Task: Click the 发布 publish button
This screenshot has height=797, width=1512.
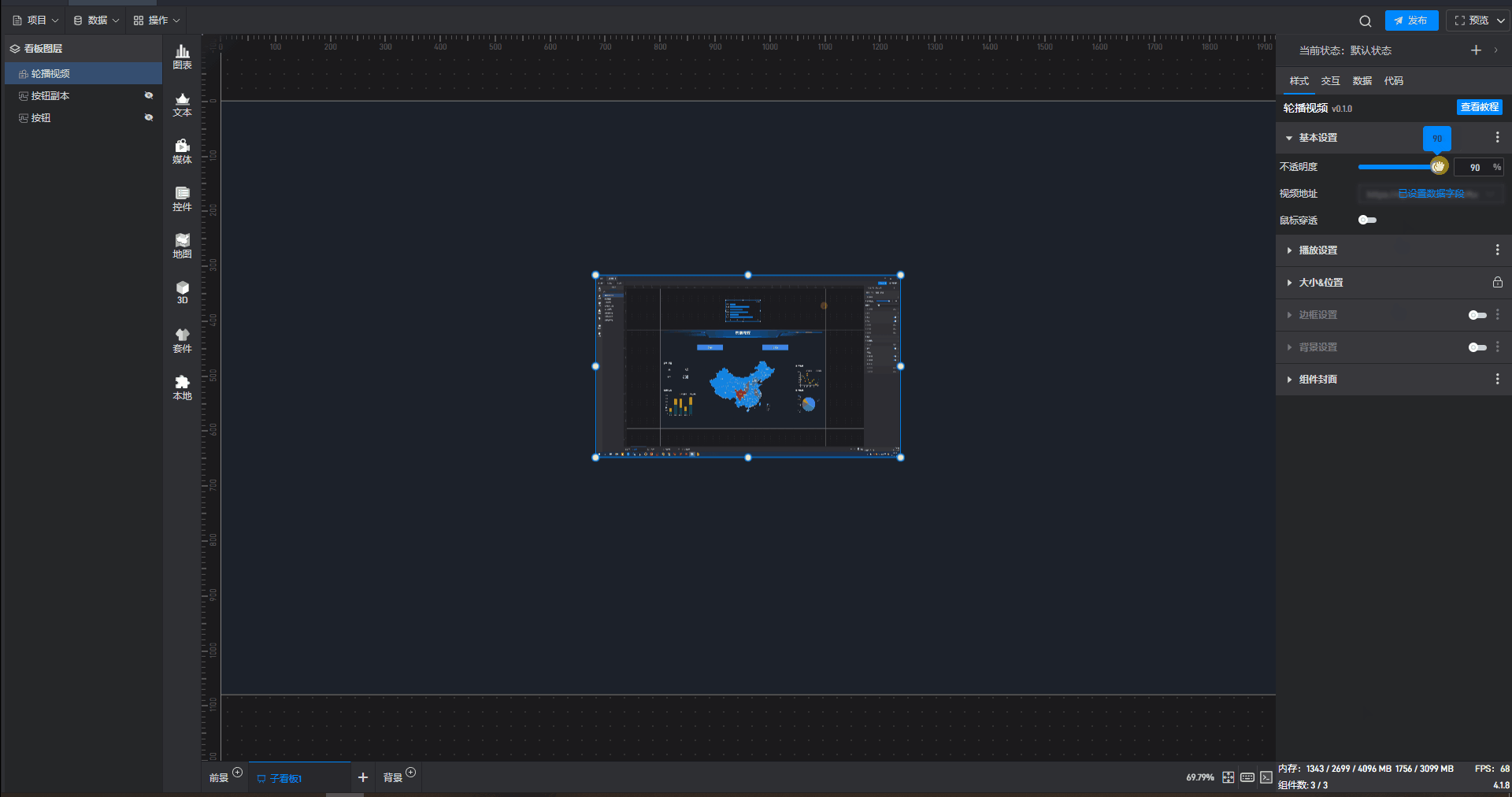Action: [x=1411, y=20]
